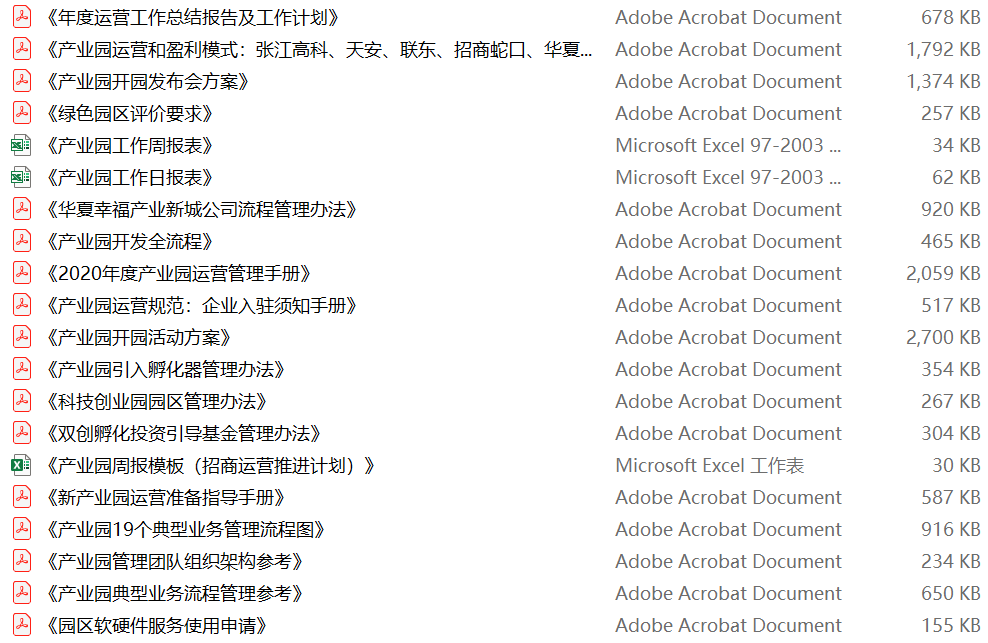Select file 《产业园典型业务流程管理参考》
The height and width of the screenshot is (643, 988).
(175, 594)
